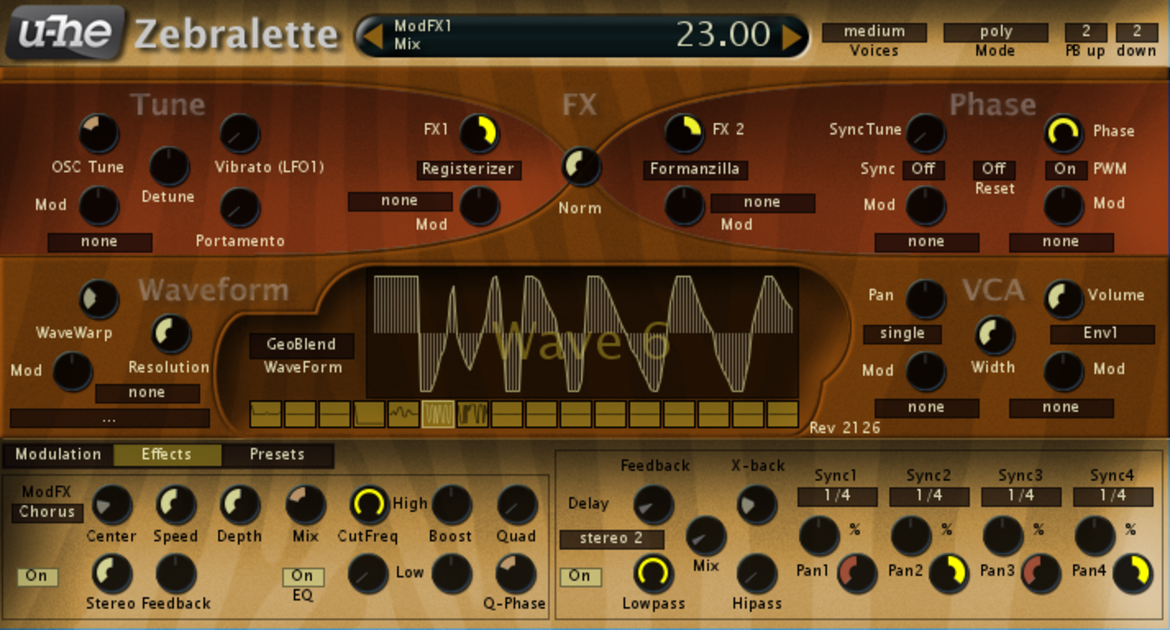Click the WaveWarp knob
This screenshot has width=1170, height=630.
(x=98, y=300)
